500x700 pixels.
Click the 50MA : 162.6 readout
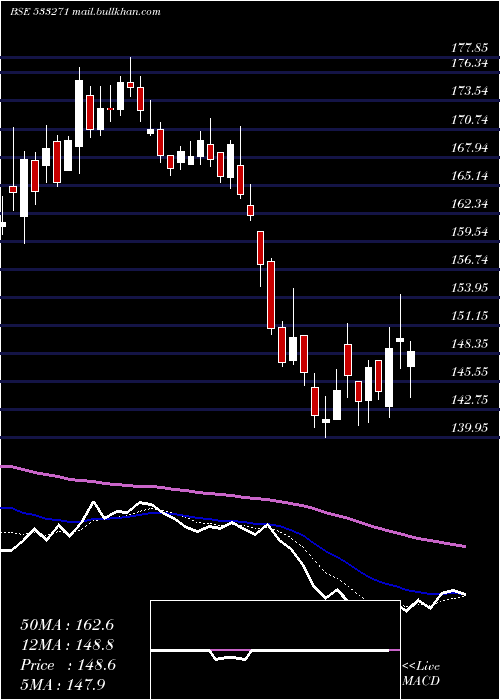[x=67, y=625]
